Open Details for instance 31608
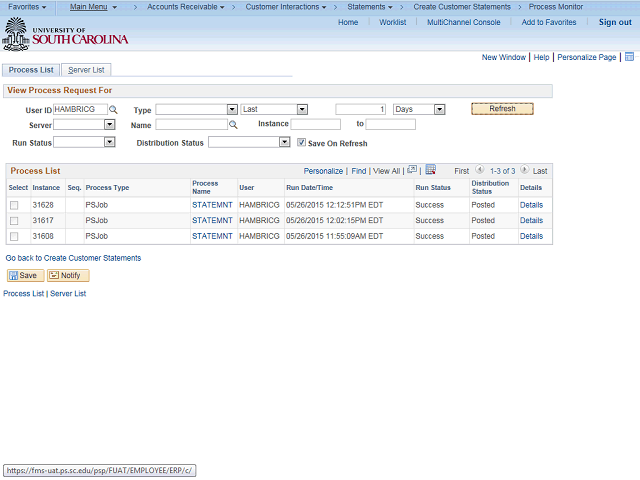 (531, 236)
